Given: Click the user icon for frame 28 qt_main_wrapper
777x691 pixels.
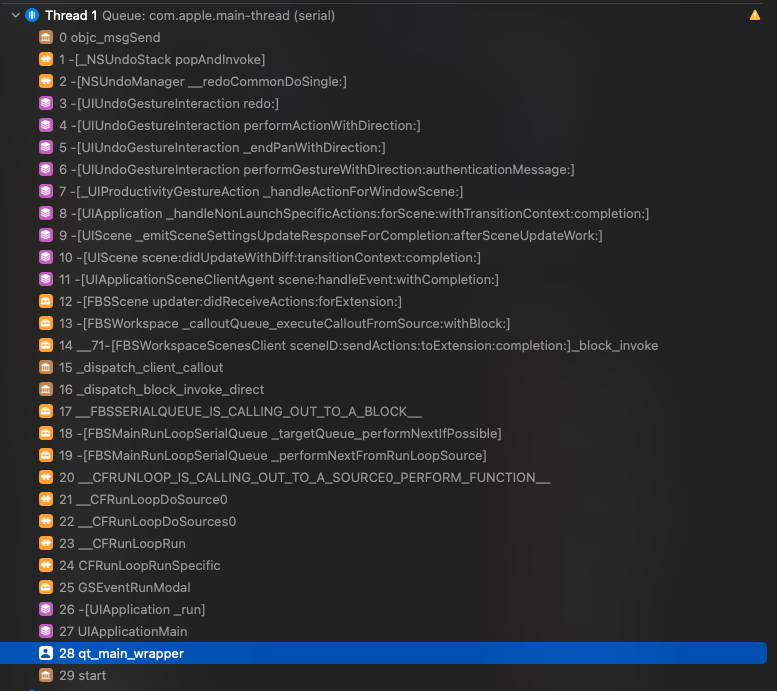Looking at the screenshot, I should pos(46,653).
